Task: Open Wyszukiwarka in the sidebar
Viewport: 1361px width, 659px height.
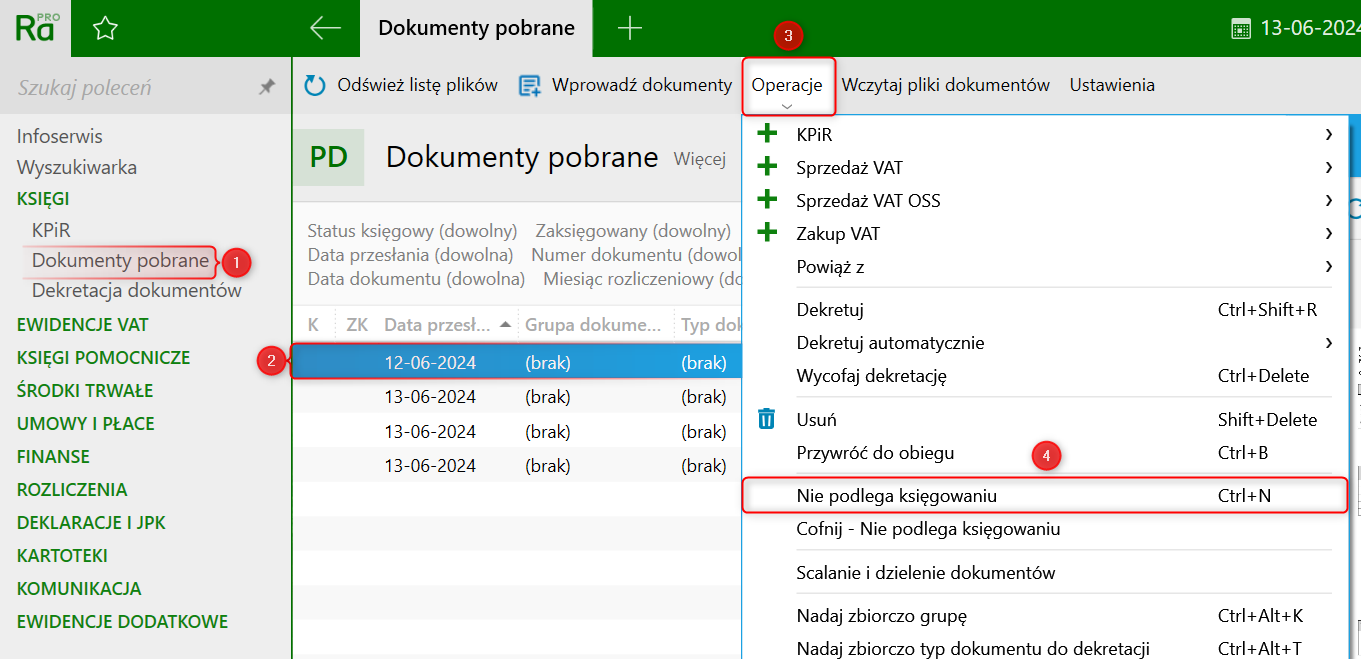Action: 77,167
